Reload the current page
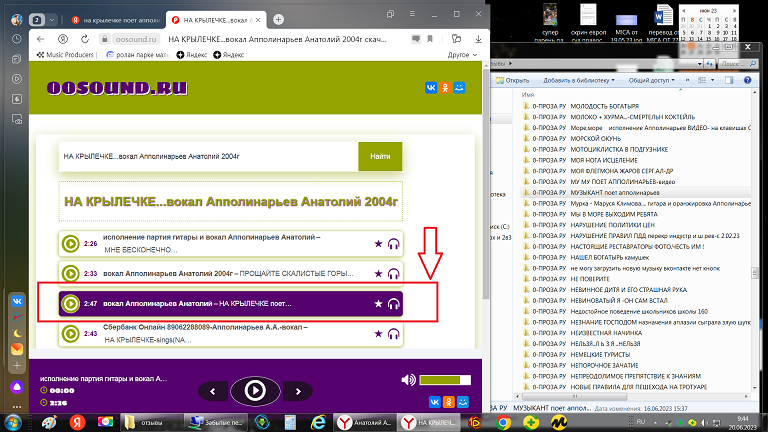This screenshot has width=768, height=432. coord(85,39)
